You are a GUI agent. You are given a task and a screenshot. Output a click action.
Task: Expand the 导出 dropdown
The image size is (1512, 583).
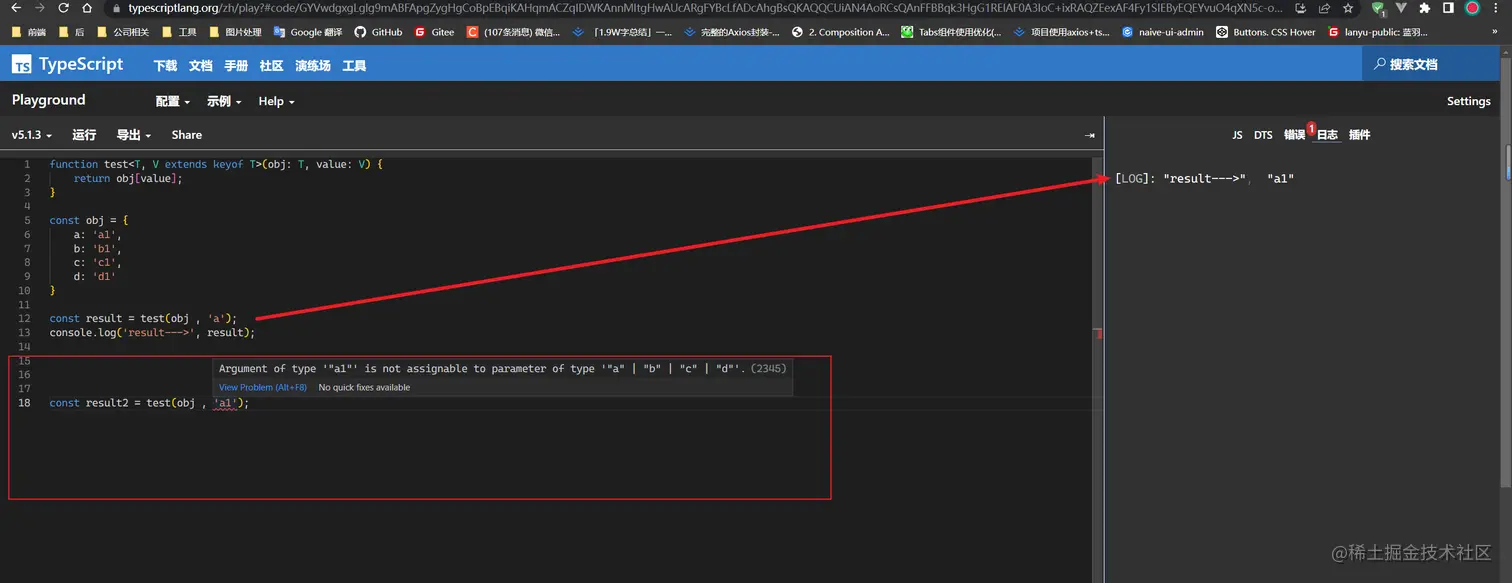(133, 135)
